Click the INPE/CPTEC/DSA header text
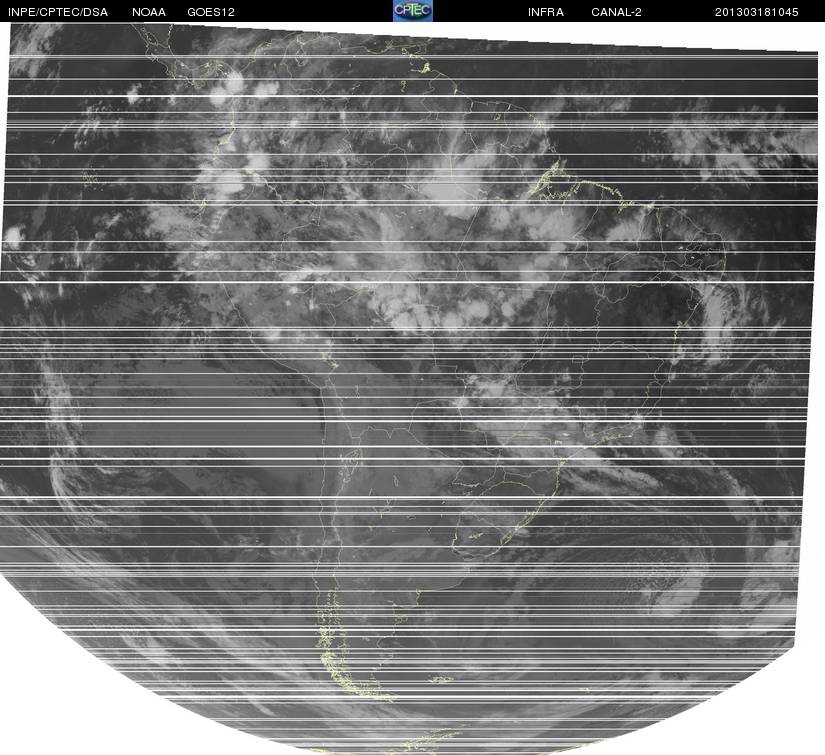The width and height of the screenshot is (825, 755). point(58,12)
